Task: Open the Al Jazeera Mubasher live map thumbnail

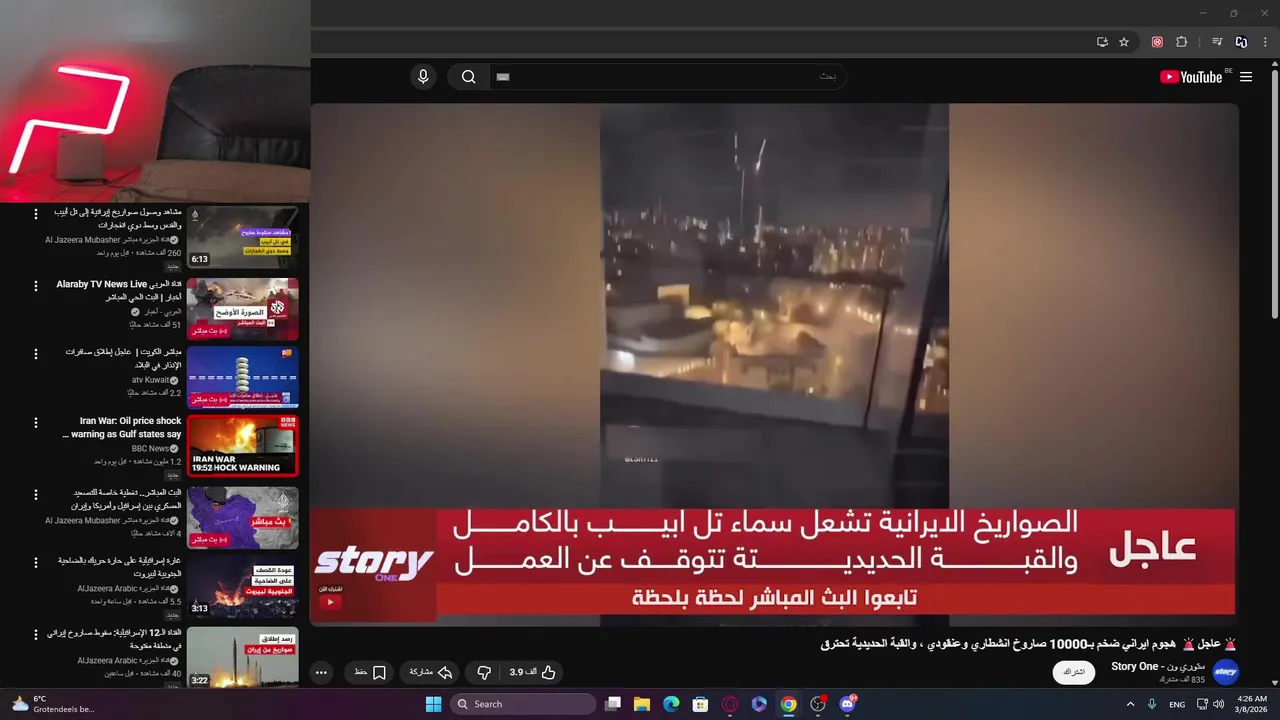Action: pos(243,518)
